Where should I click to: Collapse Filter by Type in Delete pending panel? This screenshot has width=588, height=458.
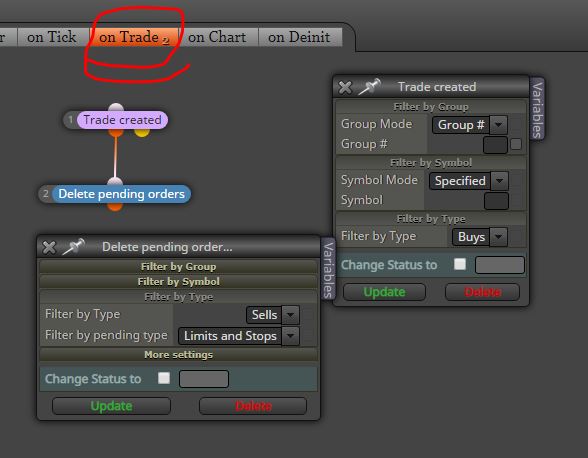coord(178,297)
